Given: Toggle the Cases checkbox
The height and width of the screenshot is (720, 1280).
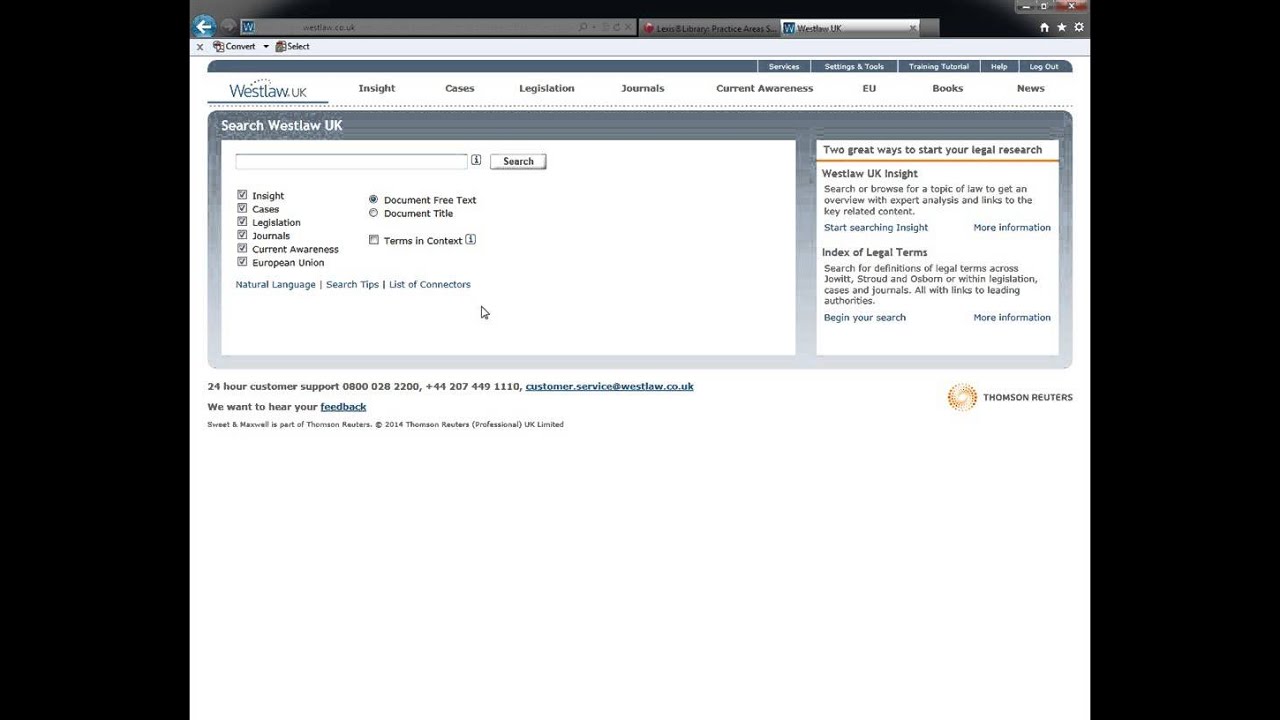Looking at the screenshot, I should 242,208.
